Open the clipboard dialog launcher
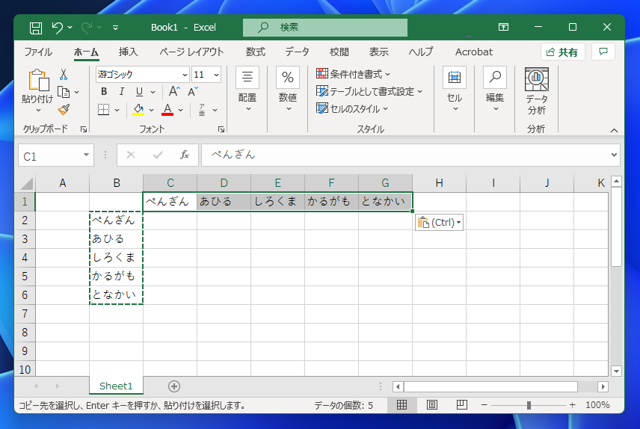The width and height of the screenshot is (640, 429). point(84,129)
